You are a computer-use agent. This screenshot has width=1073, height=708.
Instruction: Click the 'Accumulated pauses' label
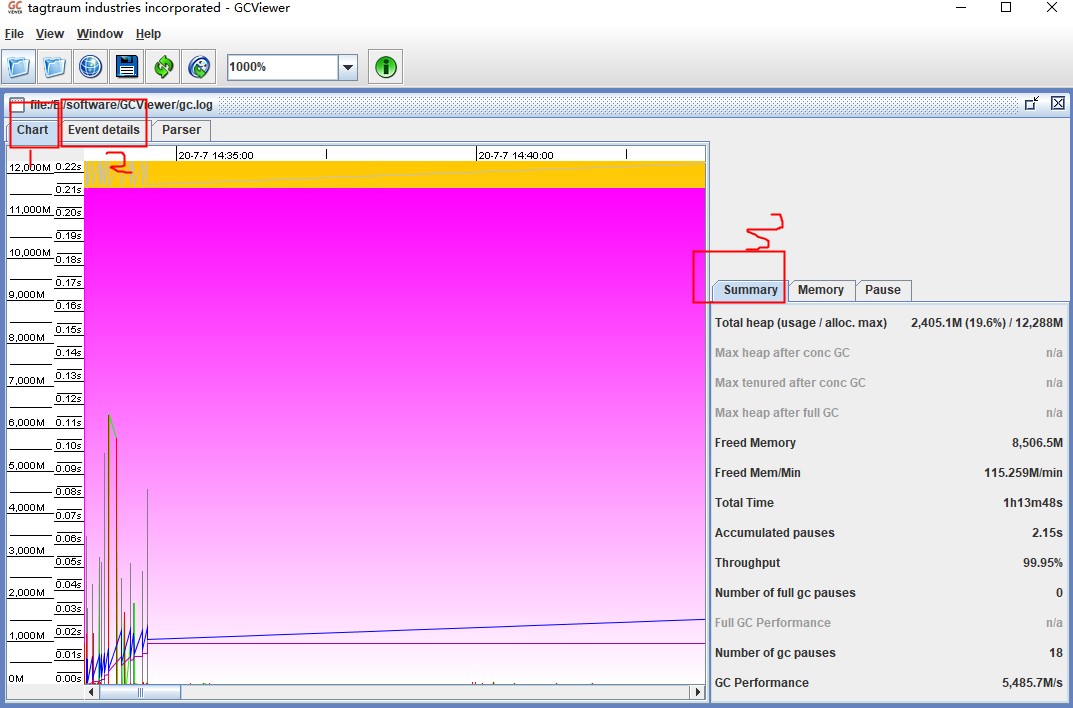[775, 533]
